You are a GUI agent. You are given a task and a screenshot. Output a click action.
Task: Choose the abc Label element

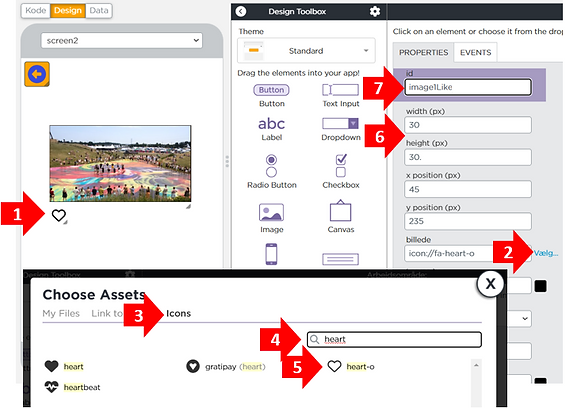(x=271, y=124)
